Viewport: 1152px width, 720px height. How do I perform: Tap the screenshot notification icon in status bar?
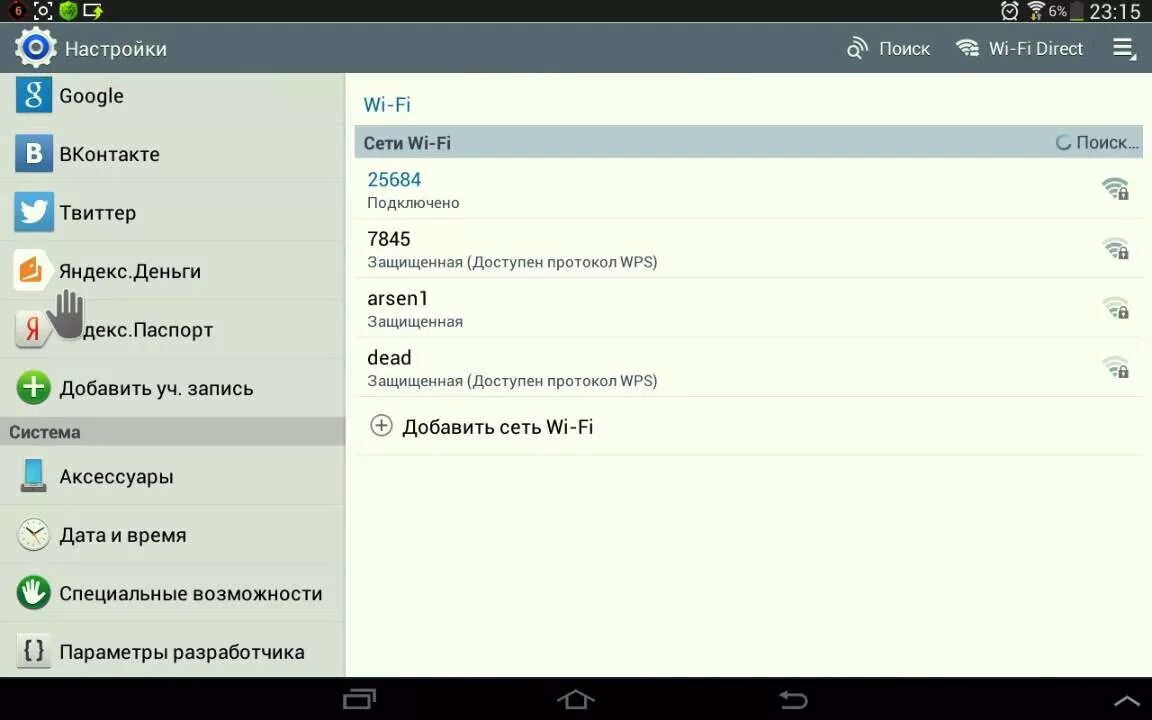(x=43, y=11)
